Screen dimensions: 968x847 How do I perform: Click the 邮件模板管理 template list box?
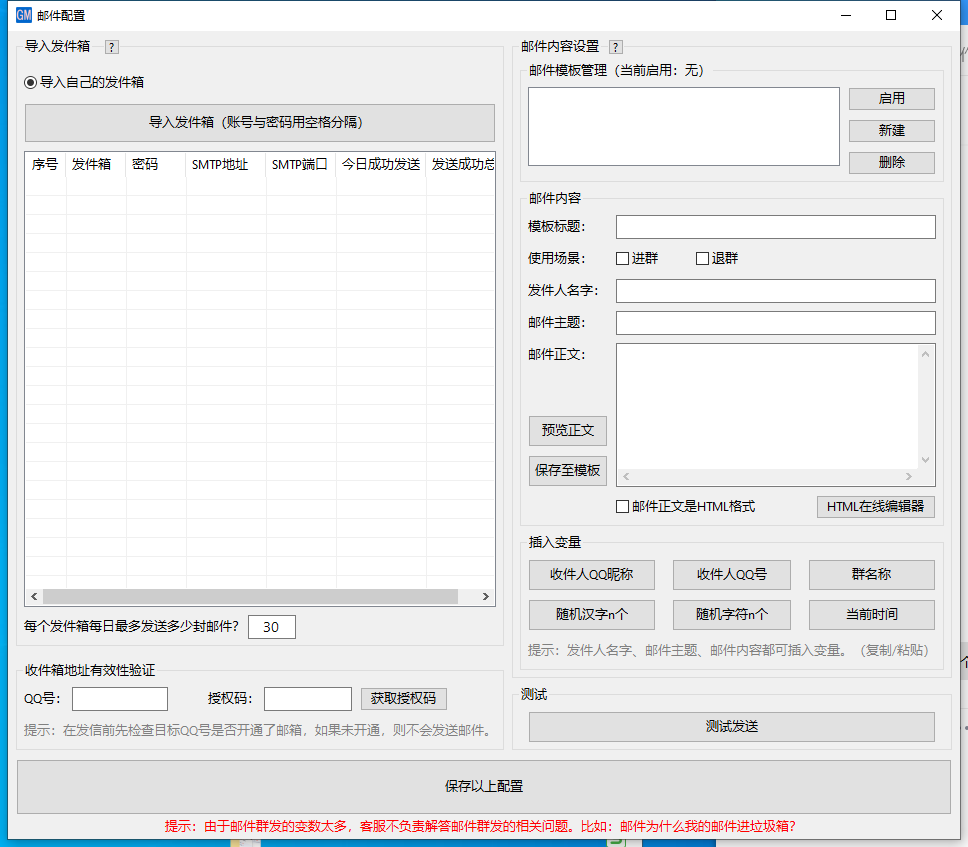pos(683,127)
